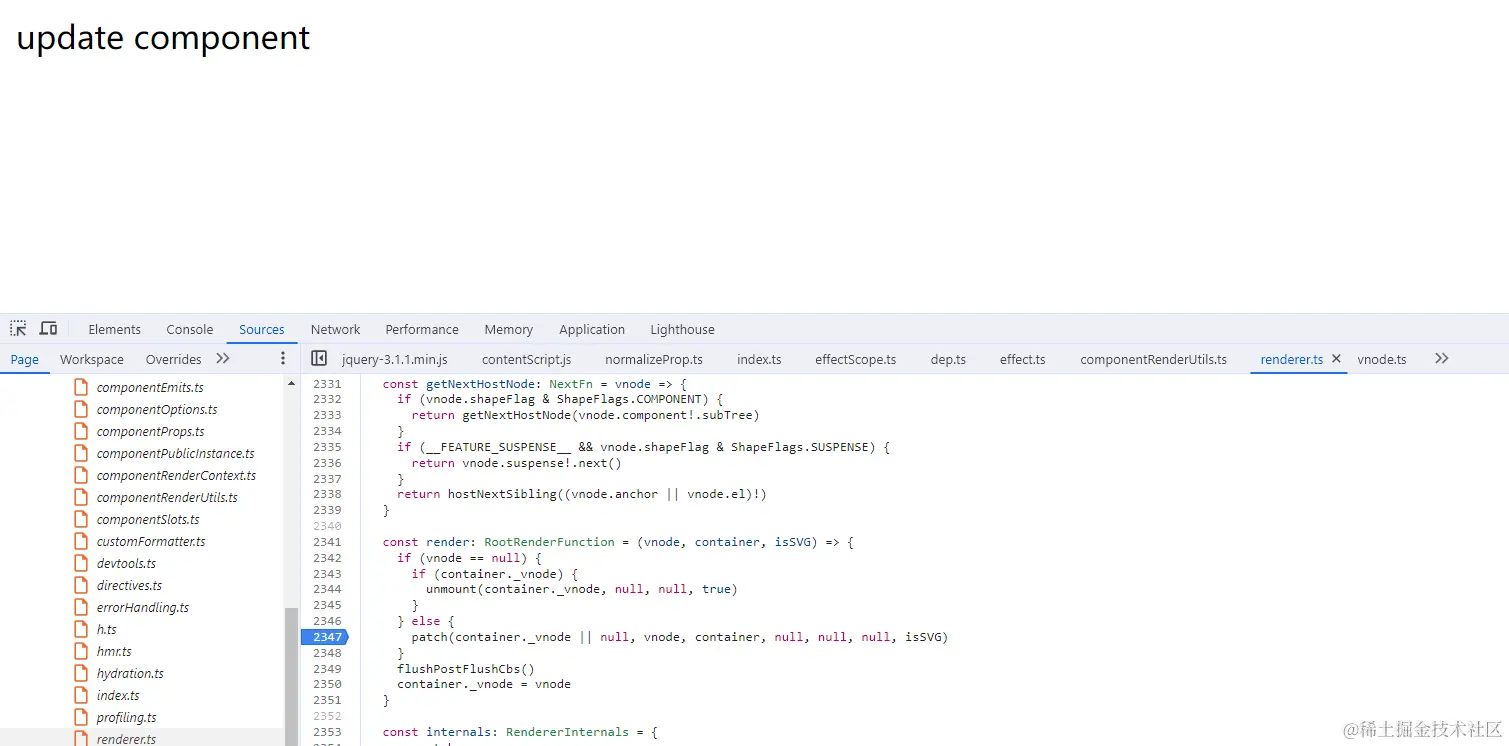Open devtools.ts in file tree
This screenshot has height=746, width=1509.
(x=126, y=563)
